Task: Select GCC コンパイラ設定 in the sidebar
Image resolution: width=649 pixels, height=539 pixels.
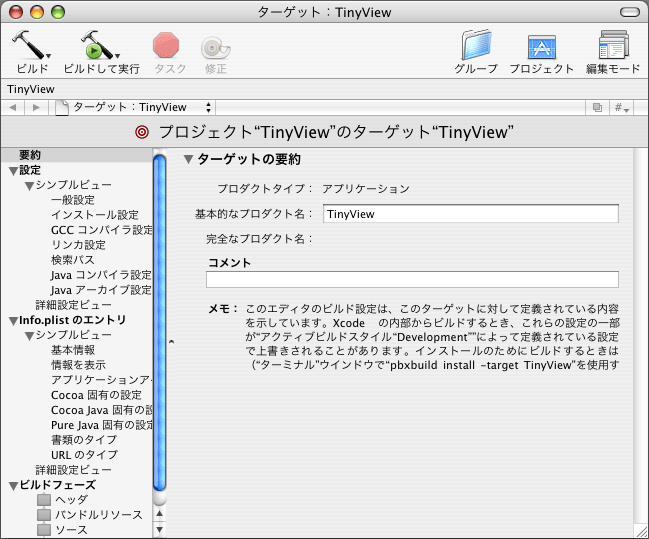Action: click(x=101, y=230)
